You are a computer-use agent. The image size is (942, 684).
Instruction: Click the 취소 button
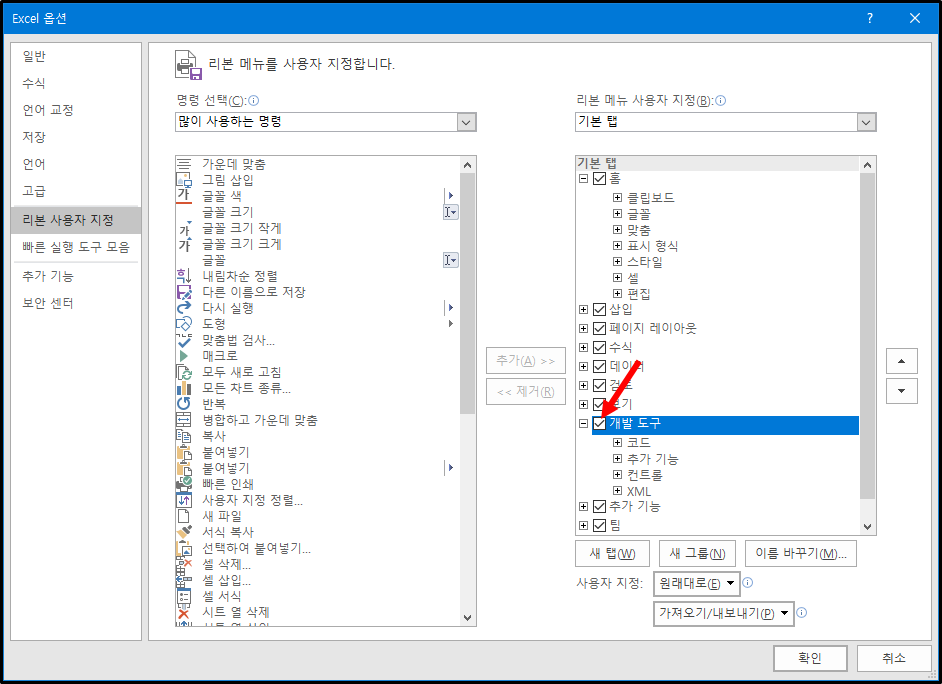pos(893,658)
